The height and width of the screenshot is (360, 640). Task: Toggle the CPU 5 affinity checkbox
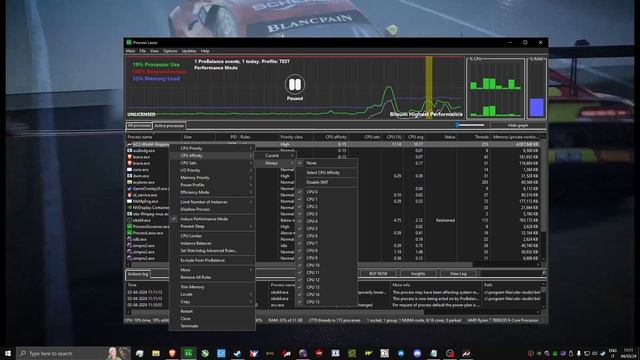pyautogui.click(x=300, y=229)
